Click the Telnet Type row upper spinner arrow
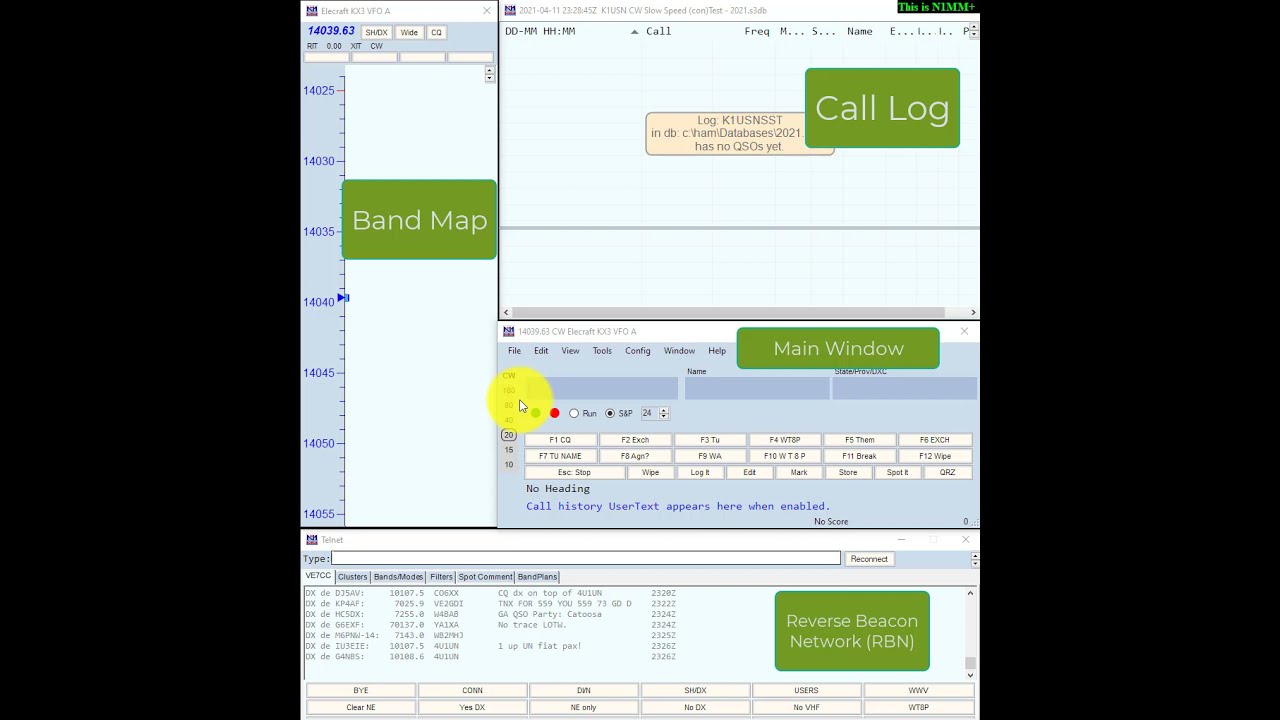 974,555
